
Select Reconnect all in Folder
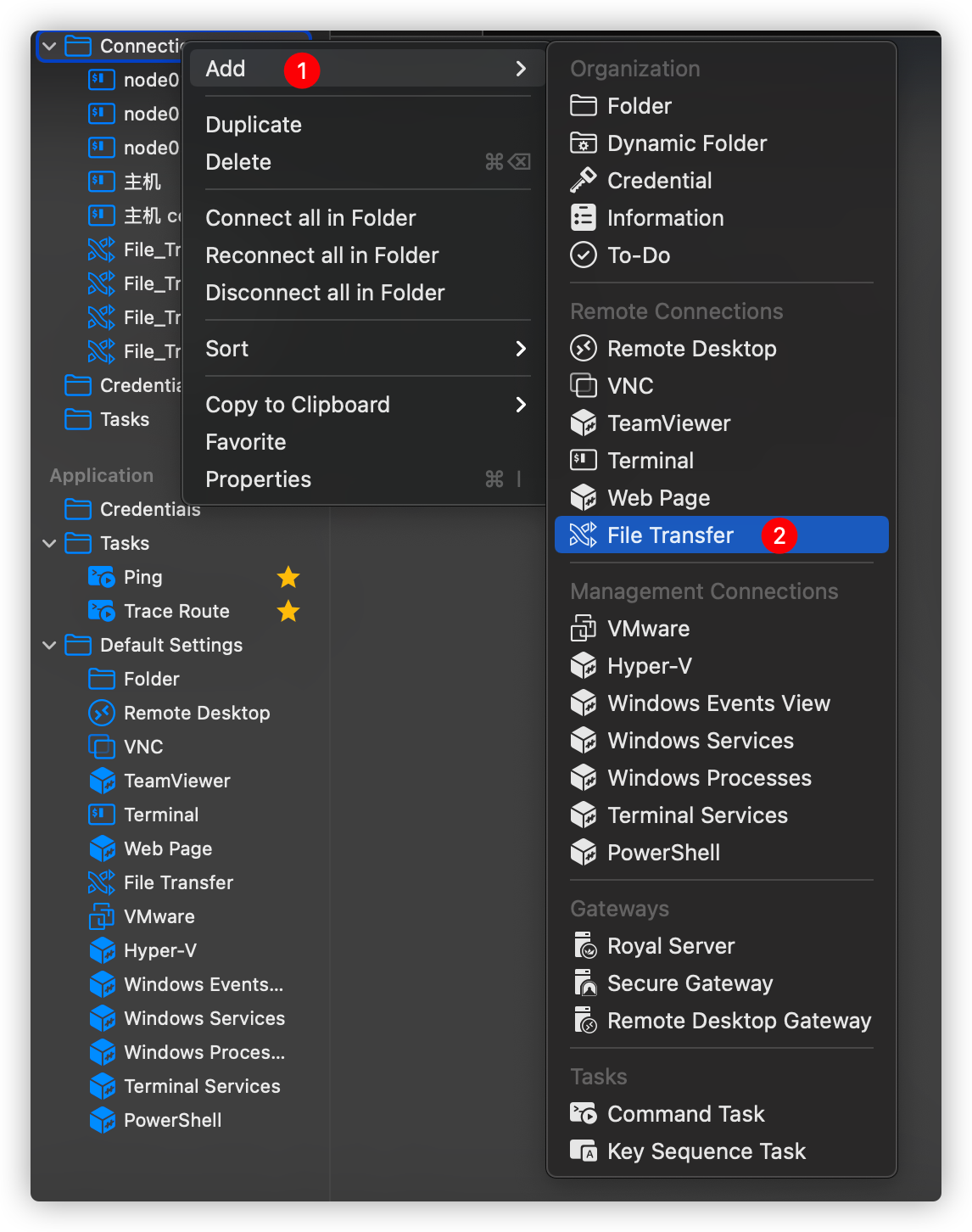tap(322, 255)
